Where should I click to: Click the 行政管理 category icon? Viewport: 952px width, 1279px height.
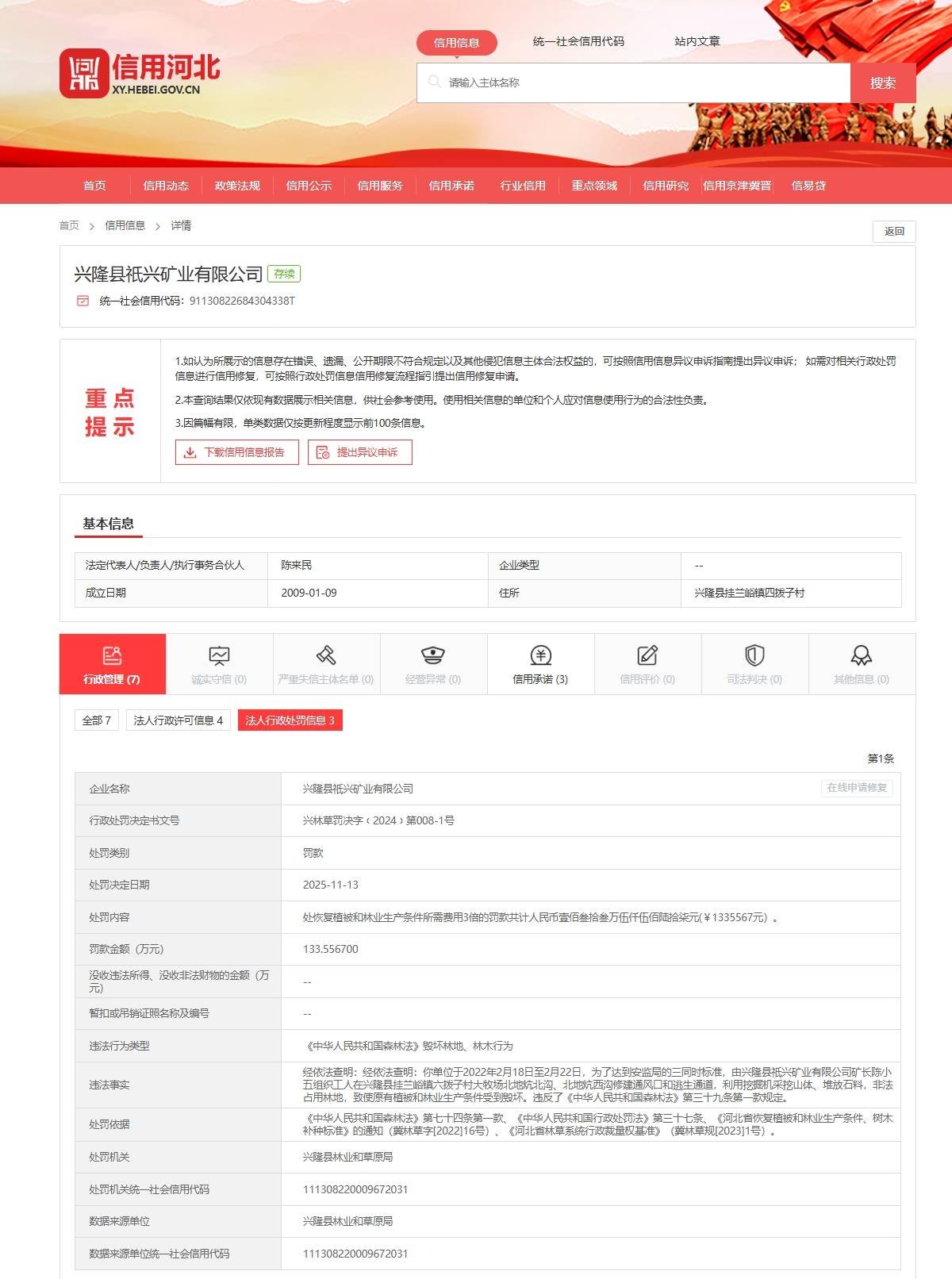(x=113, y=655)
